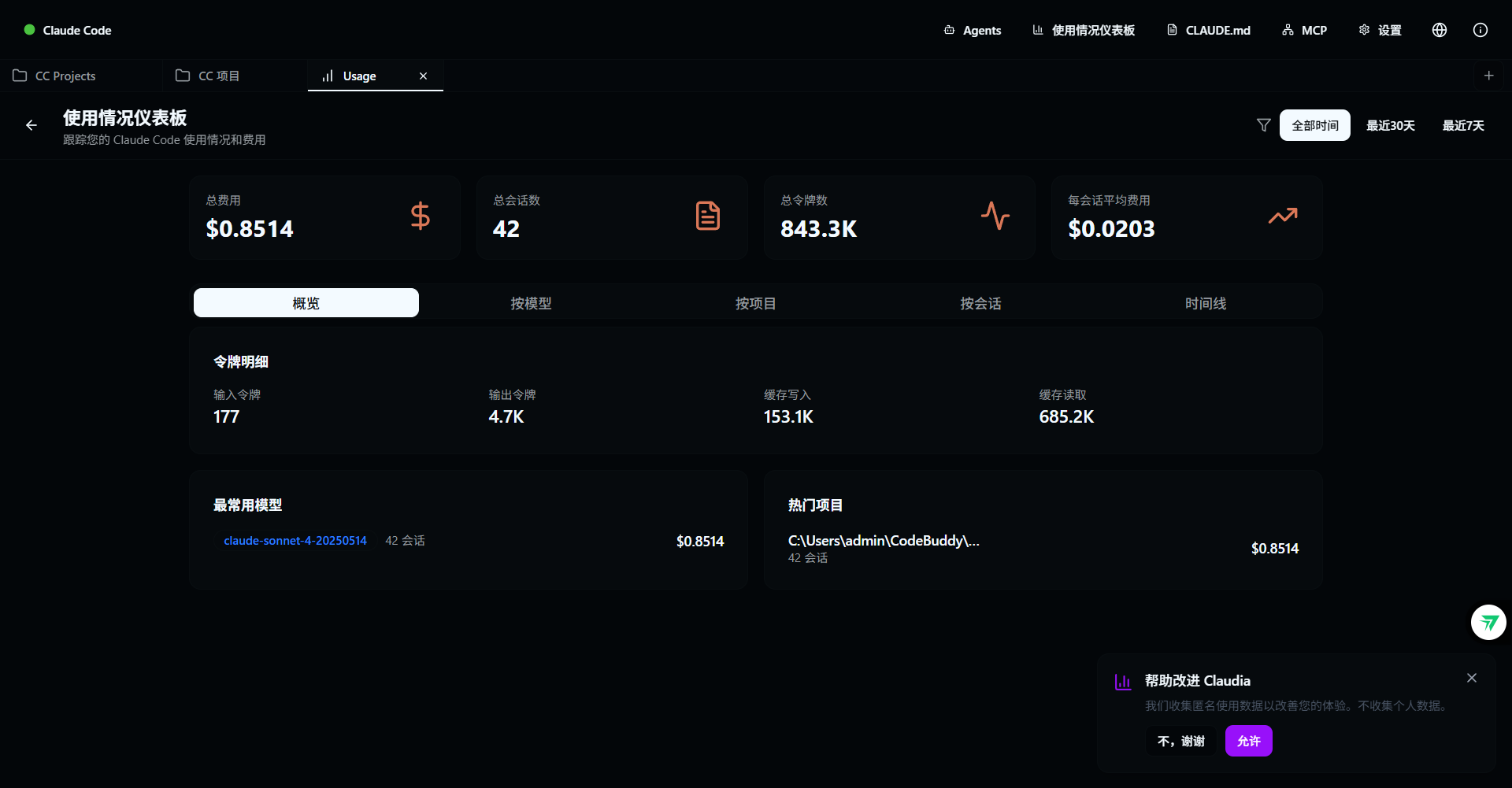Click the total cost value $0.8514
1512x788 pixels.
click(x=250, y=229)
